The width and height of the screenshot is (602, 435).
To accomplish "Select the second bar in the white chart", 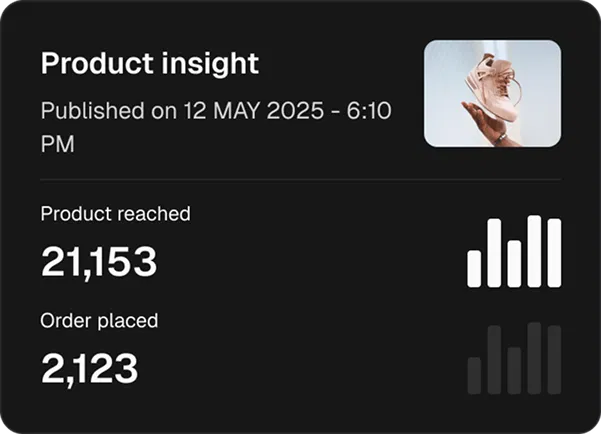I will 494,254.
